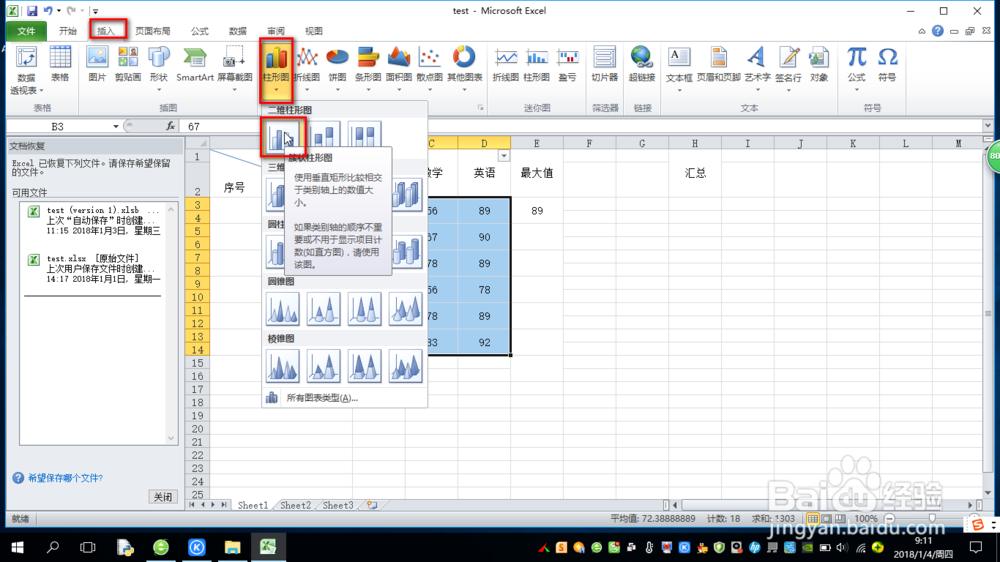Insert a signature line (签名行)
The height and width of the screenshot is (562, 1000).
[x=788, y=69]
